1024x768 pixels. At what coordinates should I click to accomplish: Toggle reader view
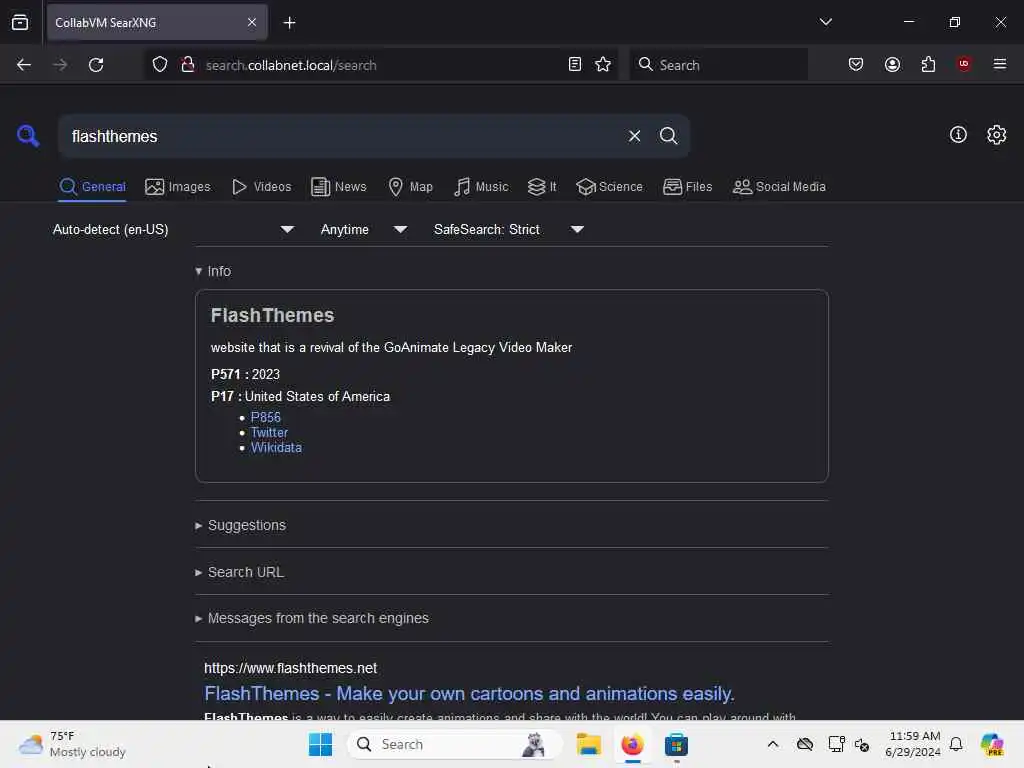(575, 65)
